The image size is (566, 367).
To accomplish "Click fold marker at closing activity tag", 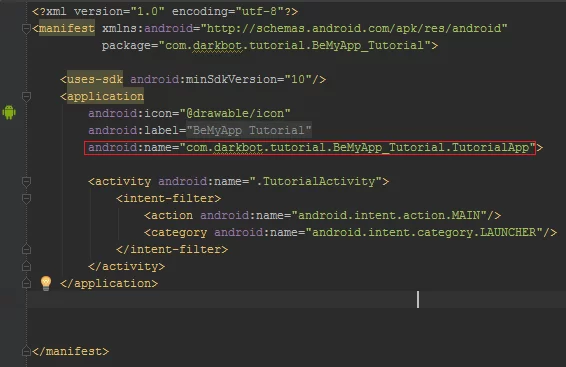I will [26, 266].
